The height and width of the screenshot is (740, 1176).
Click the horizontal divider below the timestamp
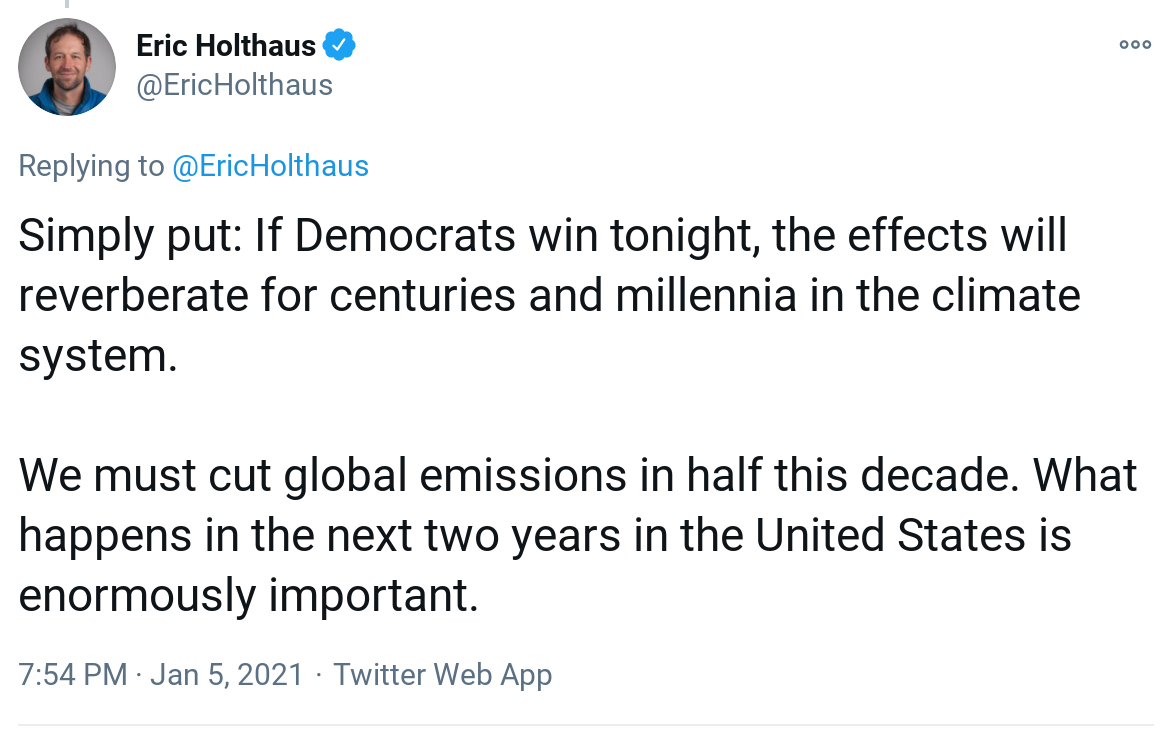588,725
